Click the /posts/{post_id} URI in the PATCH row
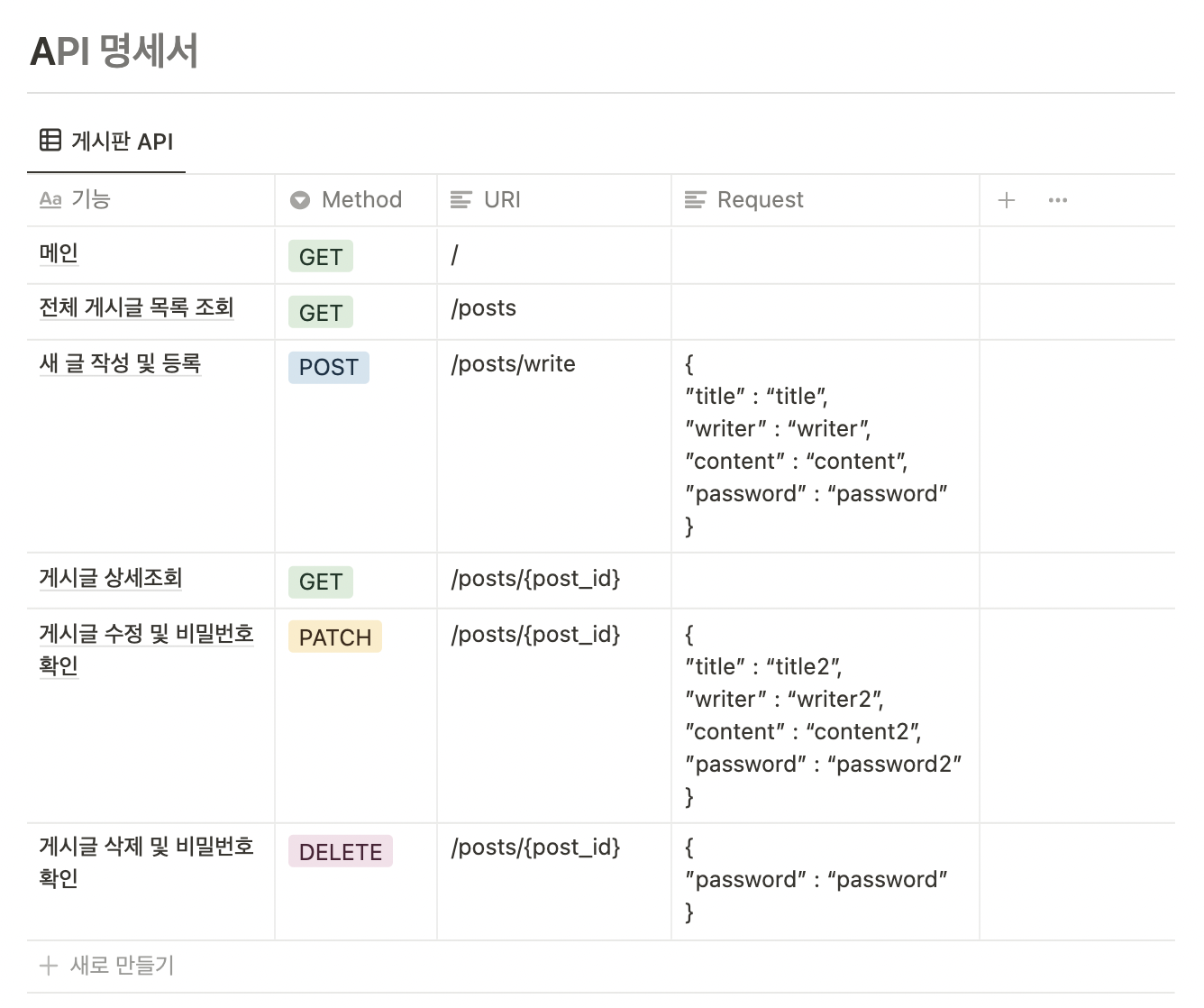This screenshot has width=1204, height=1008. coord(536,635)
